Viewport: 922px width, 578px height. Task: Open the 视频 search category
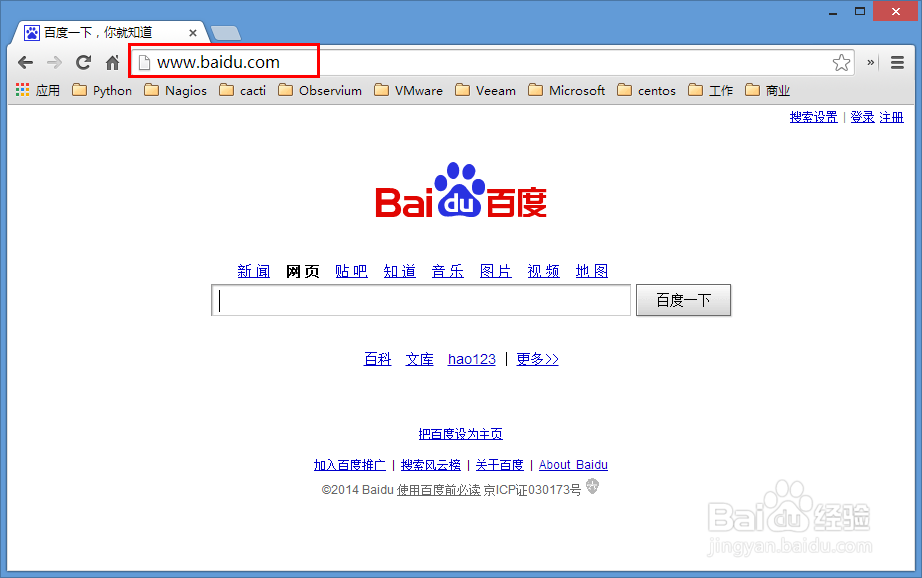click(x=543, y=271)
